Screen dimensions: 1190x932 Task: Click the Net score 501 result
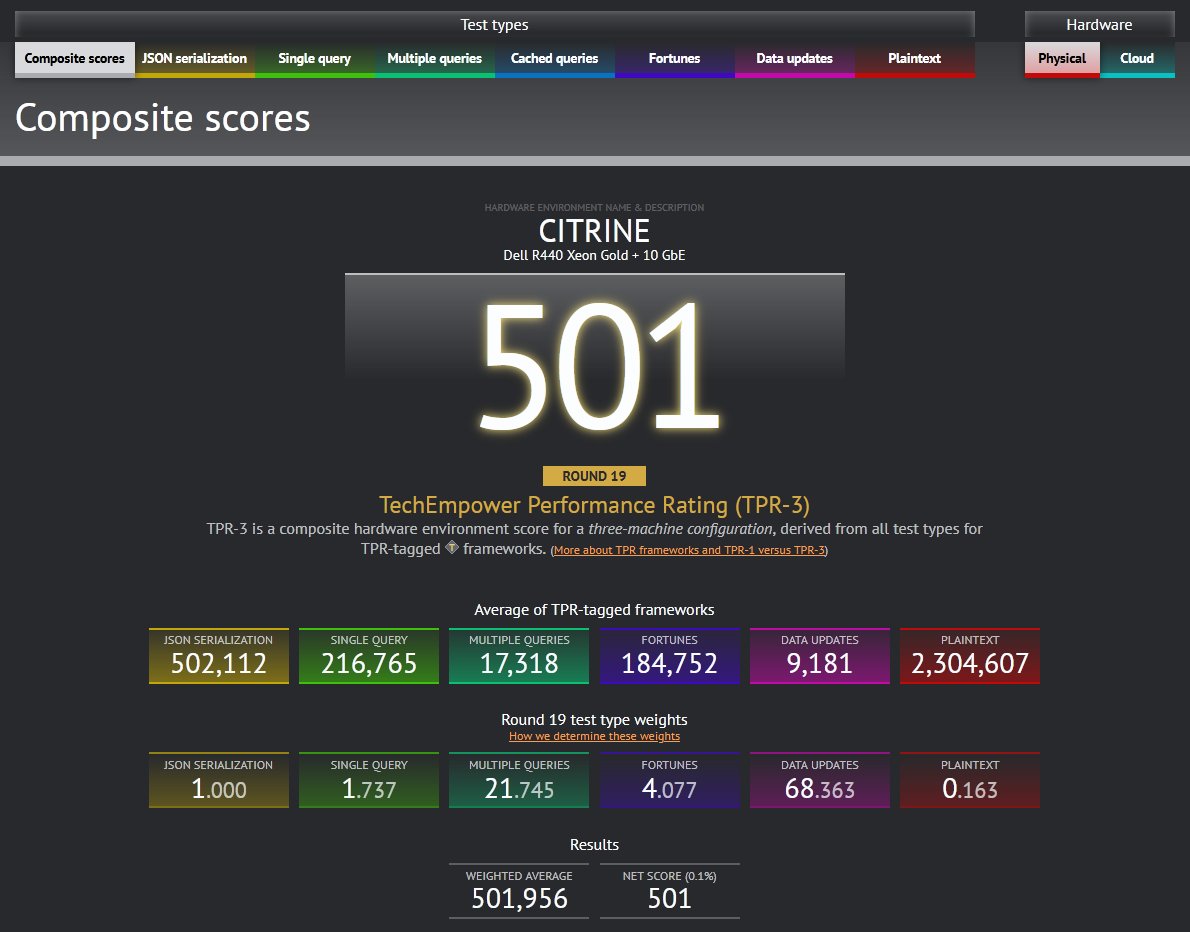669,891
